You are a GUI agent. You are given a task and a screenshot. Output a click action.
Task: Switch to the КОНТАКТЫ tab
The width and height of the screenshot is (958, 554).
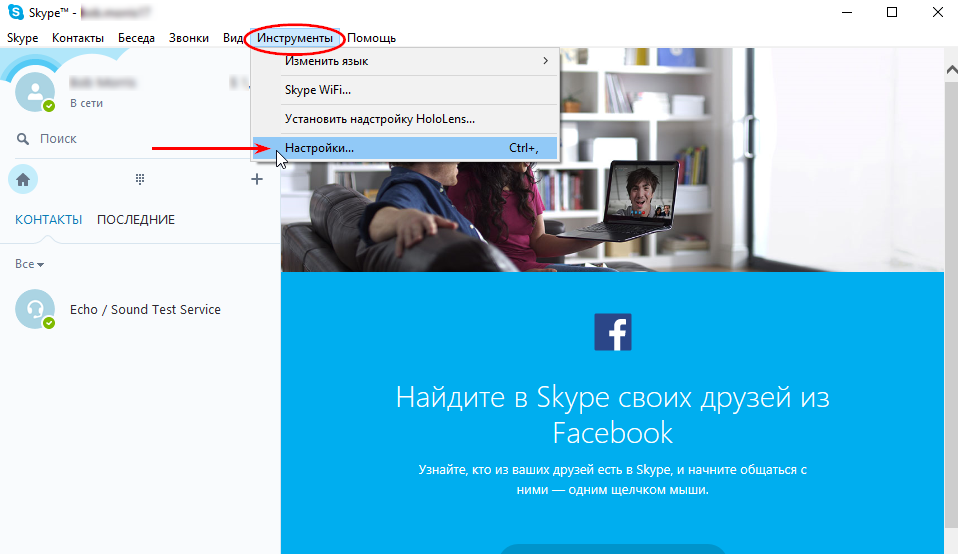48,220
